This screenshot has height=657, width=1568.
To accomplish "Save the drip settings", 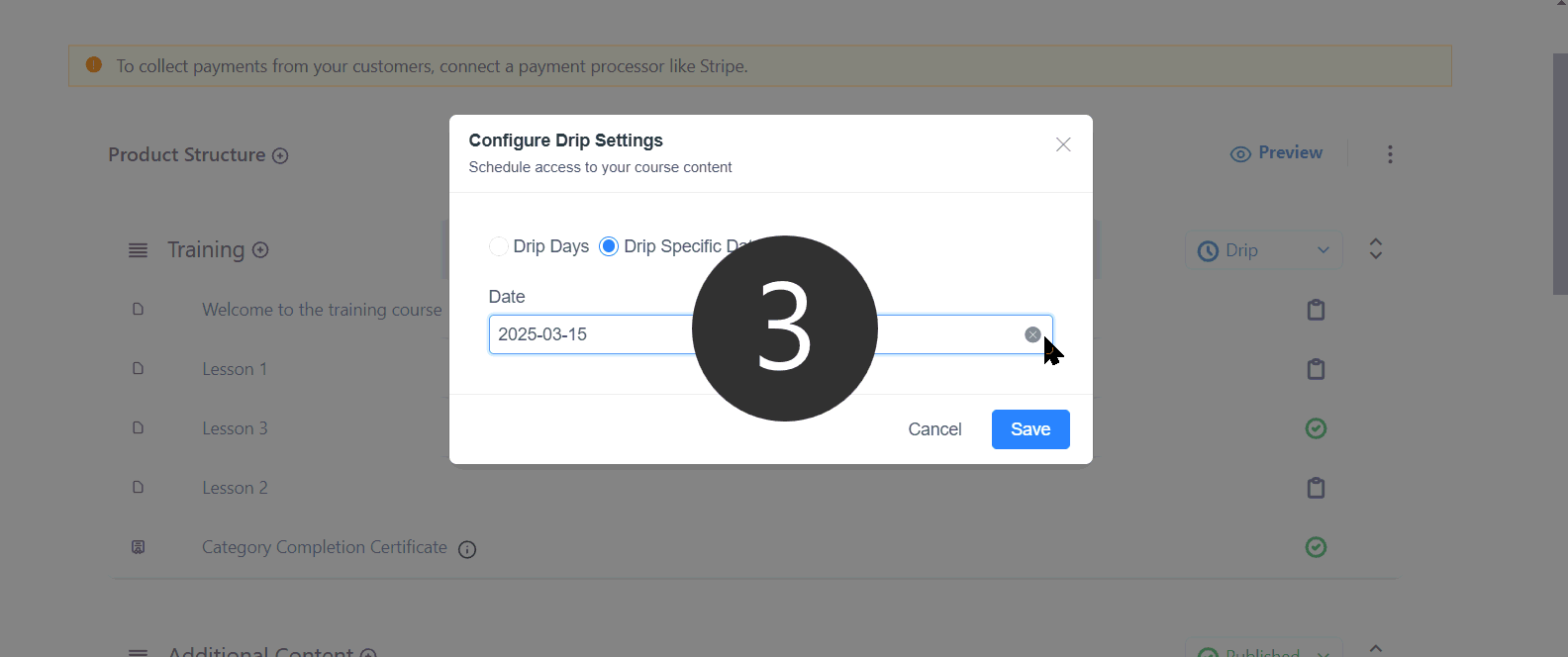I will click(1030, 429).
